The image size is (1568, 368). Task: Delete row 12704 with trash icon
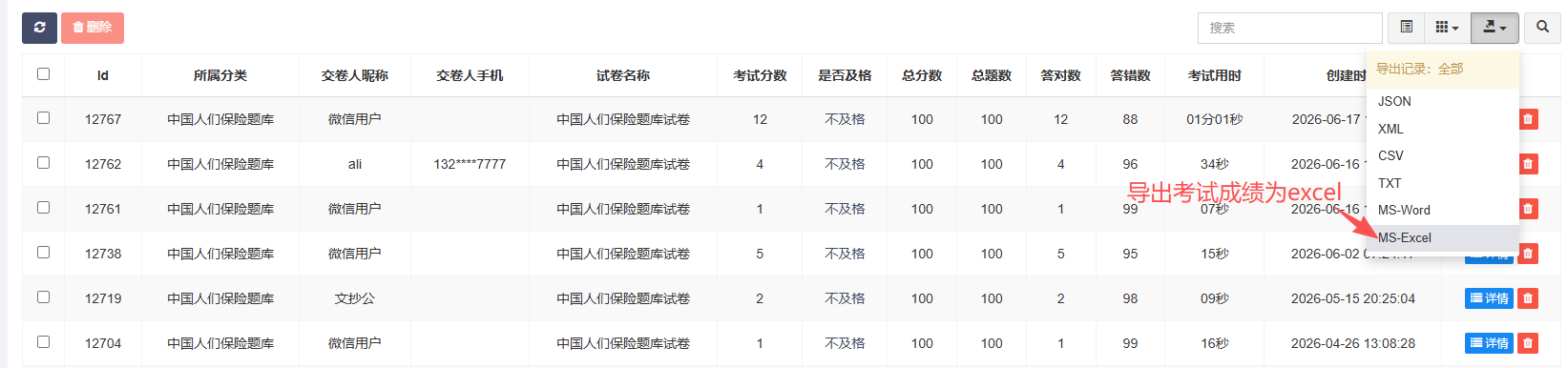1528,343
